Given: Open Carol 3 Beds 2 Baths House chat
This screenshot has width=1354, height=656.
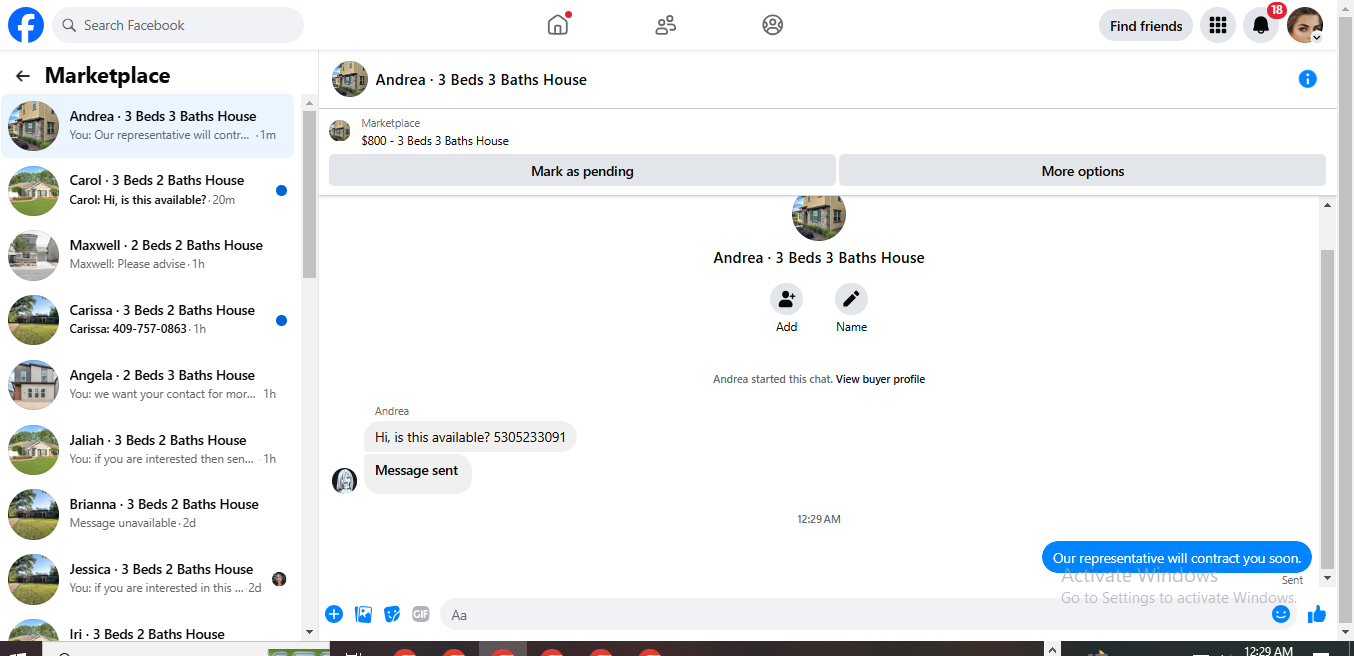Looking at the screenshot, I should [148, 190].
